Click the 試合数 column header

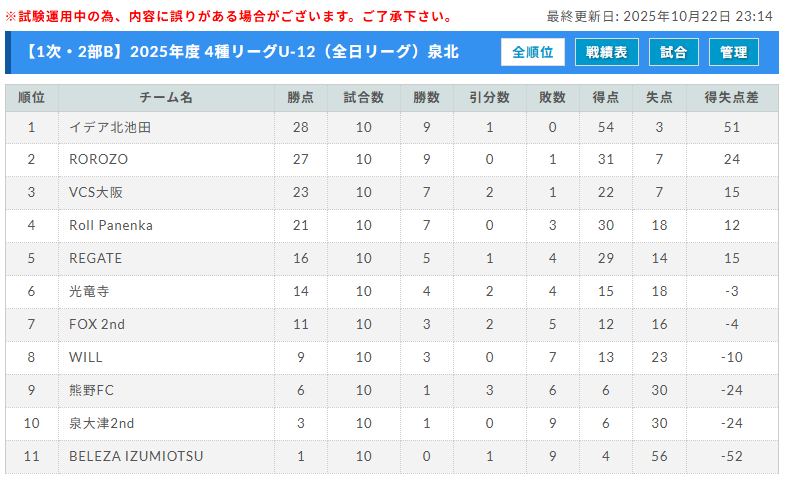point(363,97)
